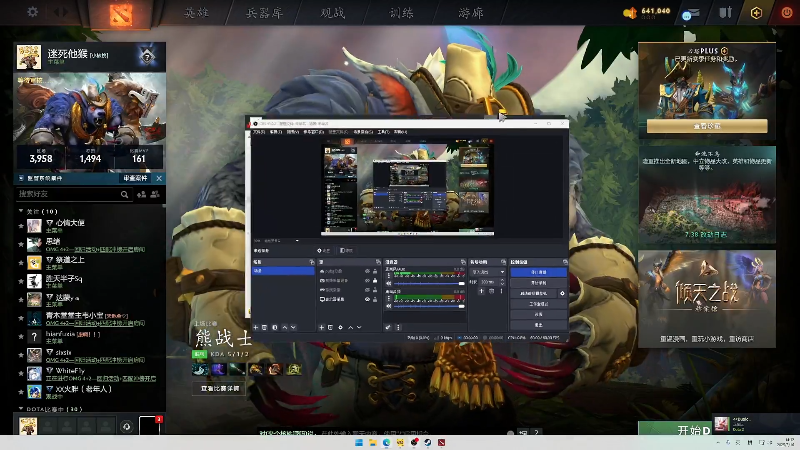Click the Dota Plus gold button

click(707, 126)
